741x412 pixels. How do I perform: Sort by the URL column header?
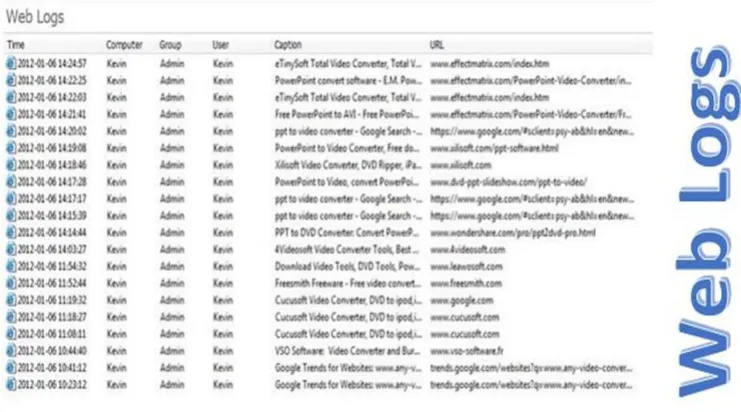coord(437,45)
